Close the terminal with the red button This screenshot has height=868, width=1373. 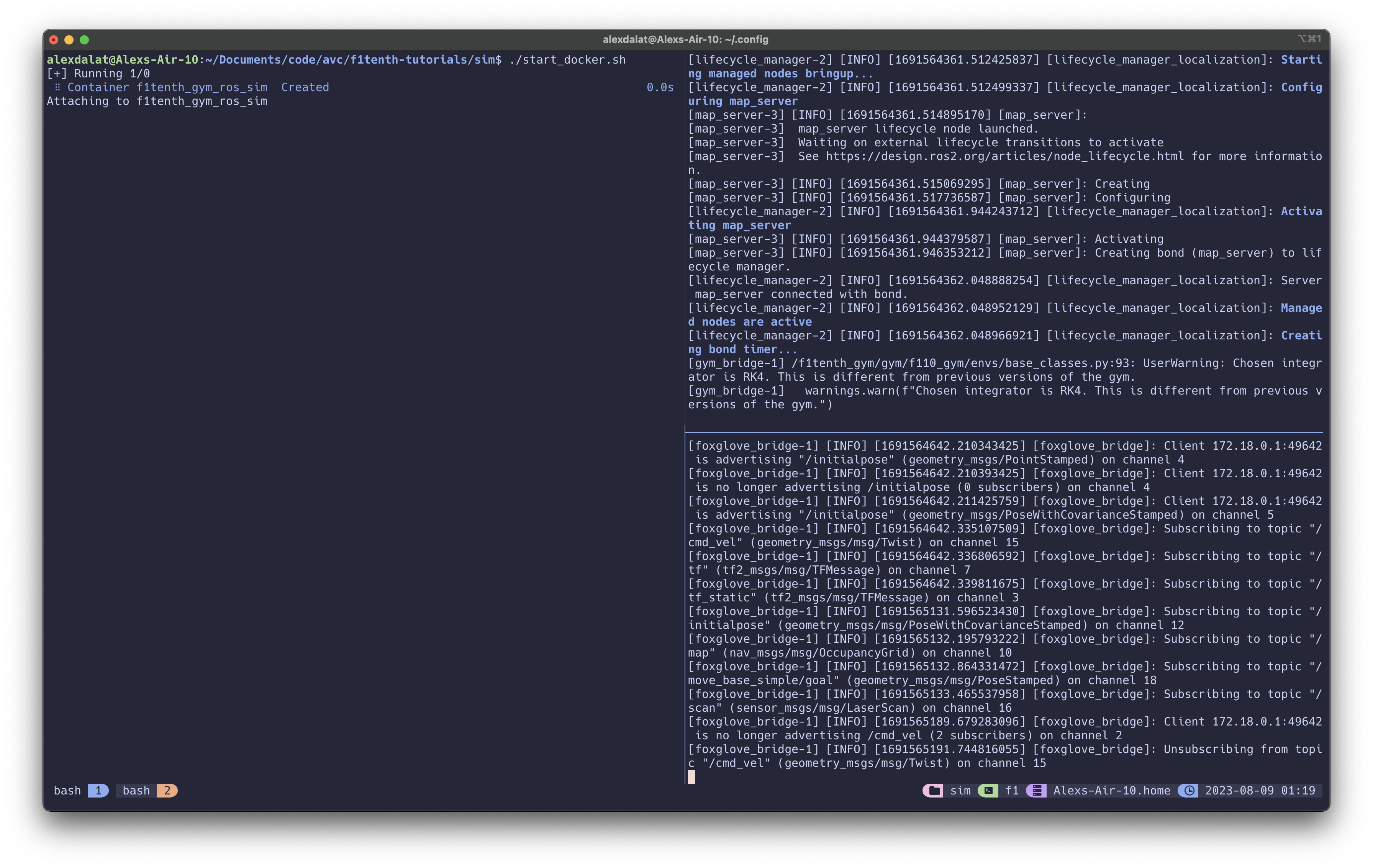pos(54,39)
